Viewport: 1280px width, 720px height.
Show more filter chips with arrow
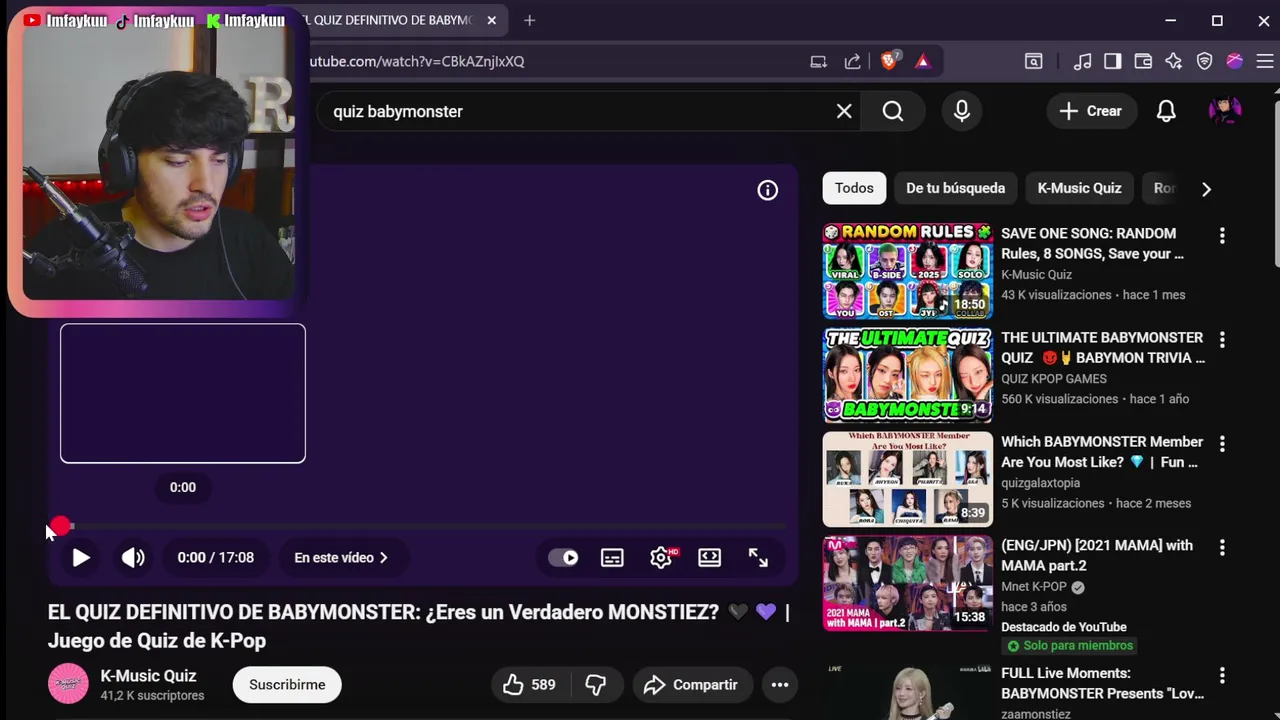click(x=1206, y=189)
